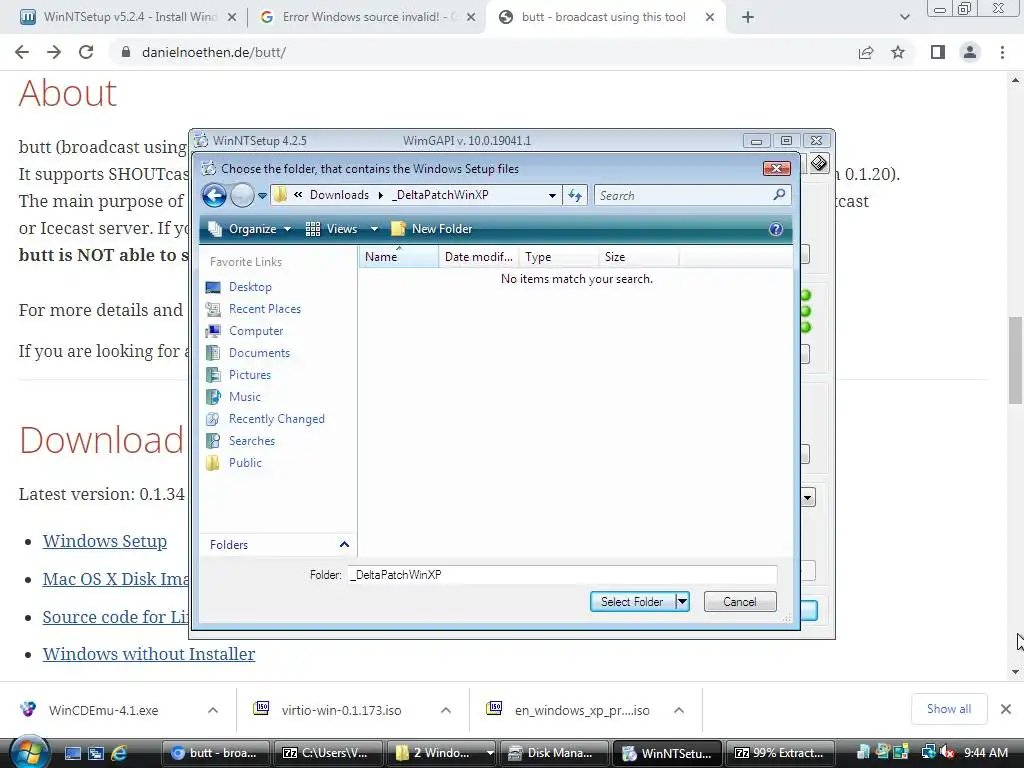
Task: Refresh the _DeltaPatchWinXP folder listing
Action: point(575,195)
